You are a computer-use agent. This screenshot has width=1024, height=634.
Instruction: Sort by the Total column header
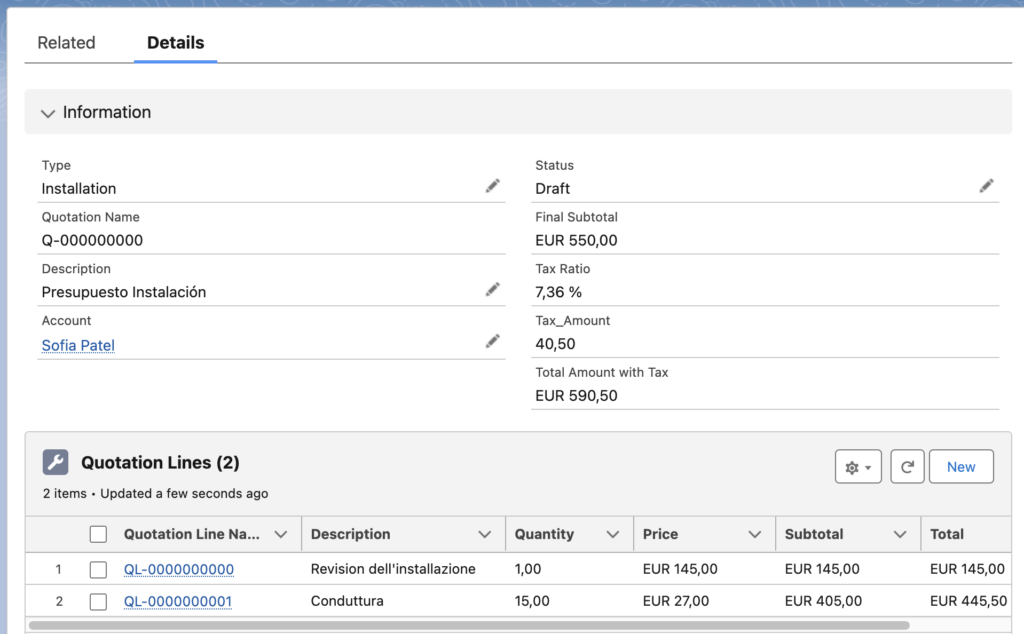pyautogui.click(x=947, y=534)
